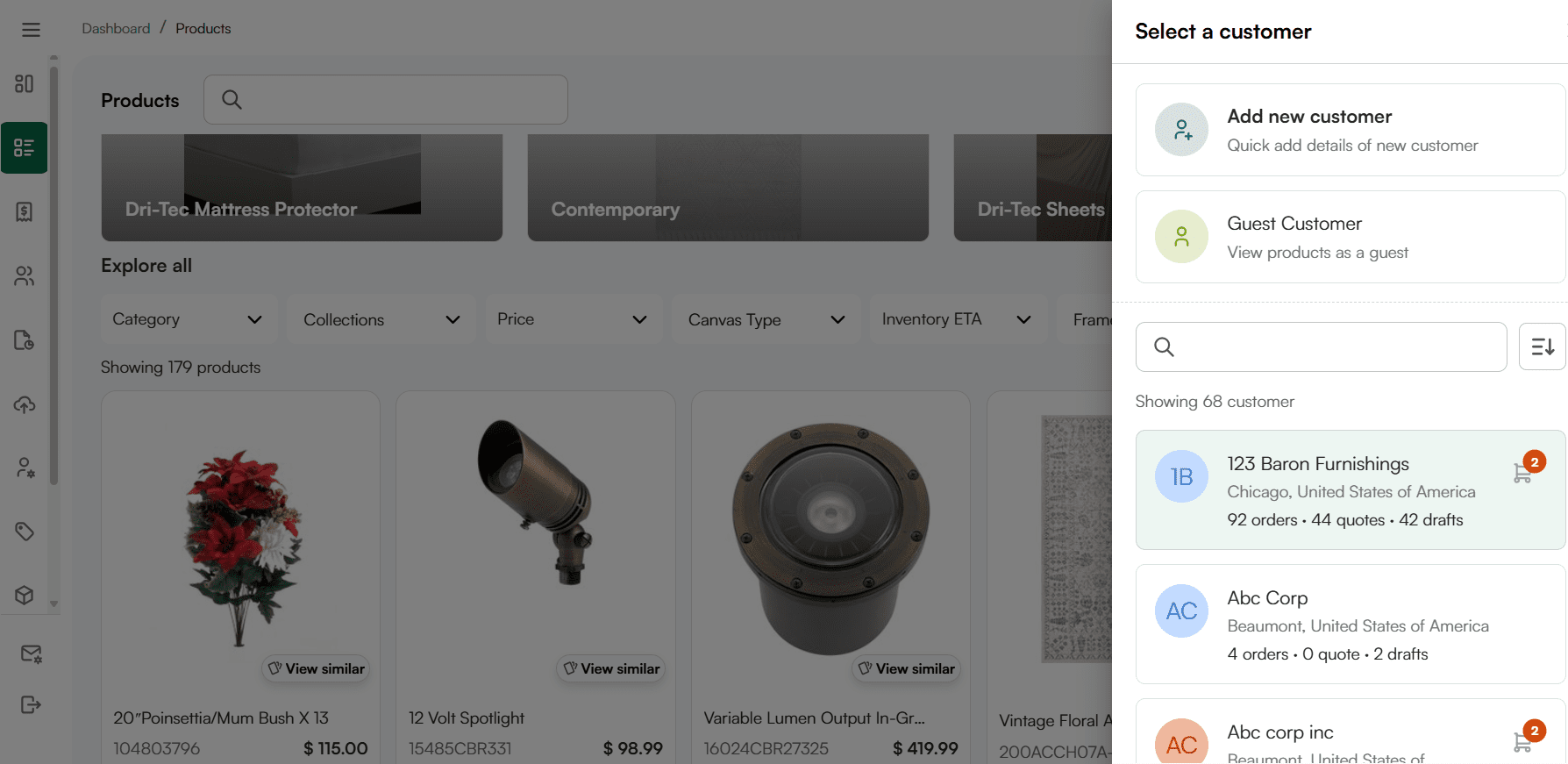Go to Dashboard breadcrumb link
The image size is (1568, 764).
[x=116, y=29]
